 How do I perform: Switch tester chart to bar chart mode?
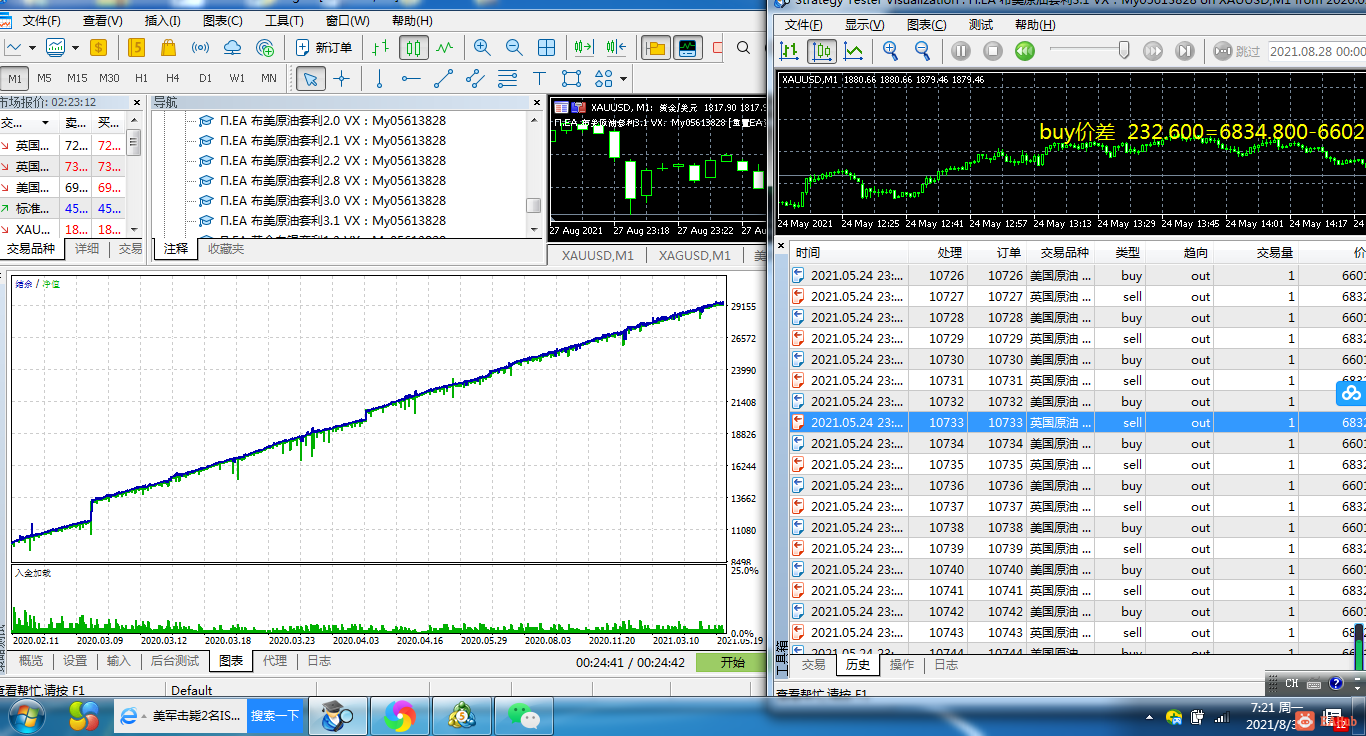pos(790,51)
